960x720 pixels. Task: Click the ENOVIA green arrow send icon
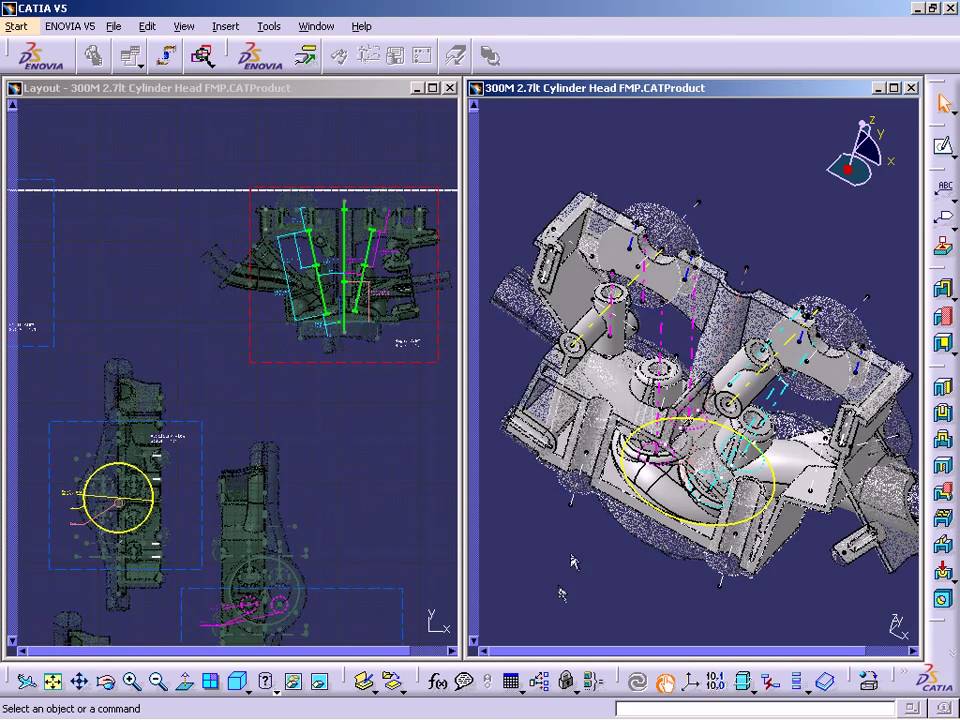pyautogui.click(x=304, y=56)
